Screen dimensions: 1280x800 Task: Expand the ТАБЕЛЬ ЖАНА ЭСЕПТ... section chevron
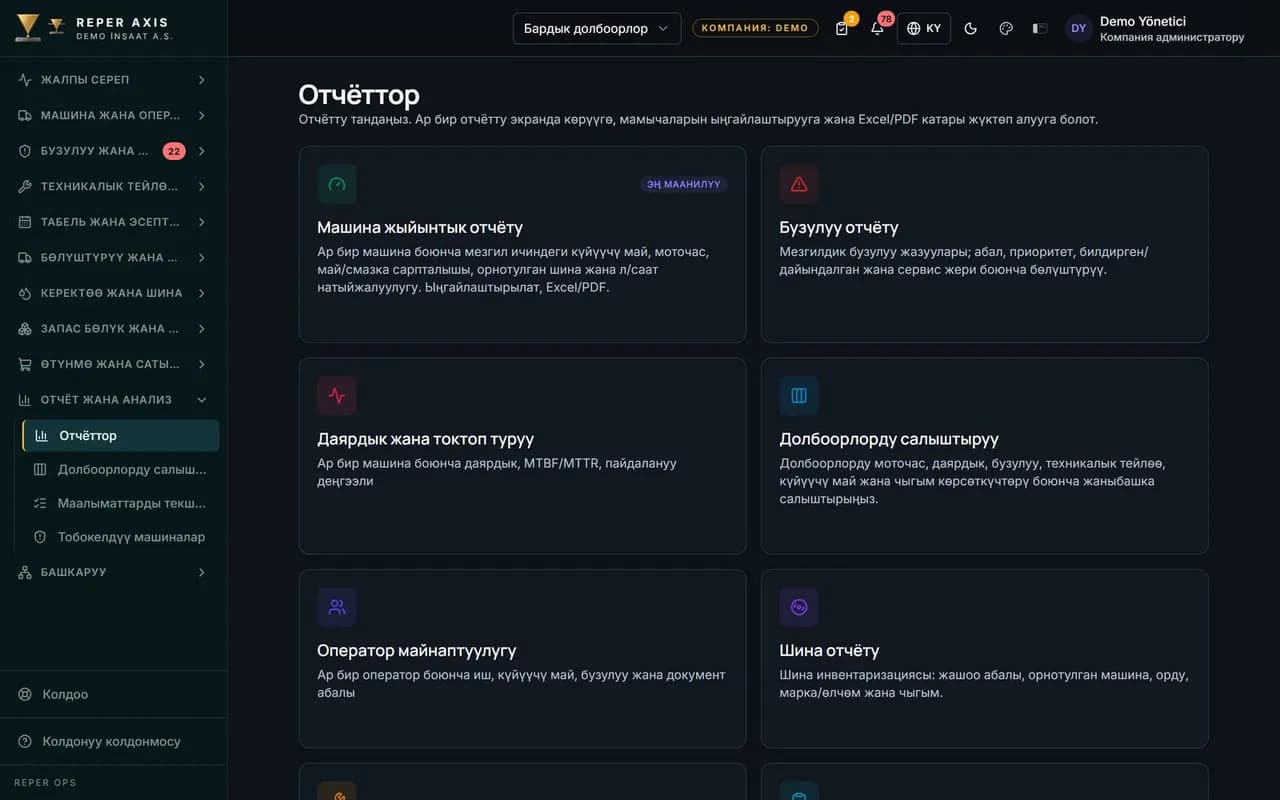201,222
